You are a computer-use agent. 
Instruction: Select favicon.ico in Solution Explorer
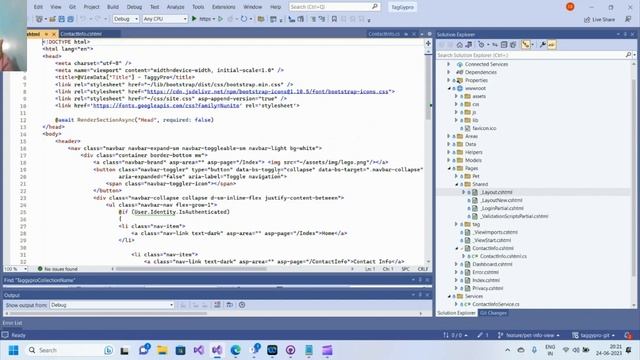(x=484, y=128)
